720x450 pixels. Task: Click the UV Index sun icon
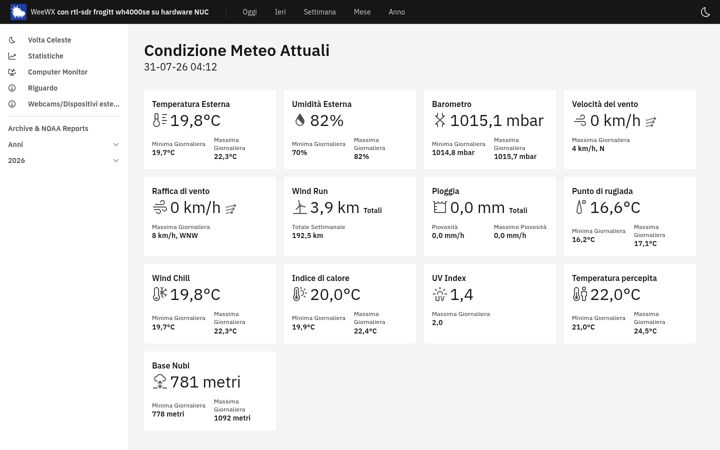(x=439, y=294)
